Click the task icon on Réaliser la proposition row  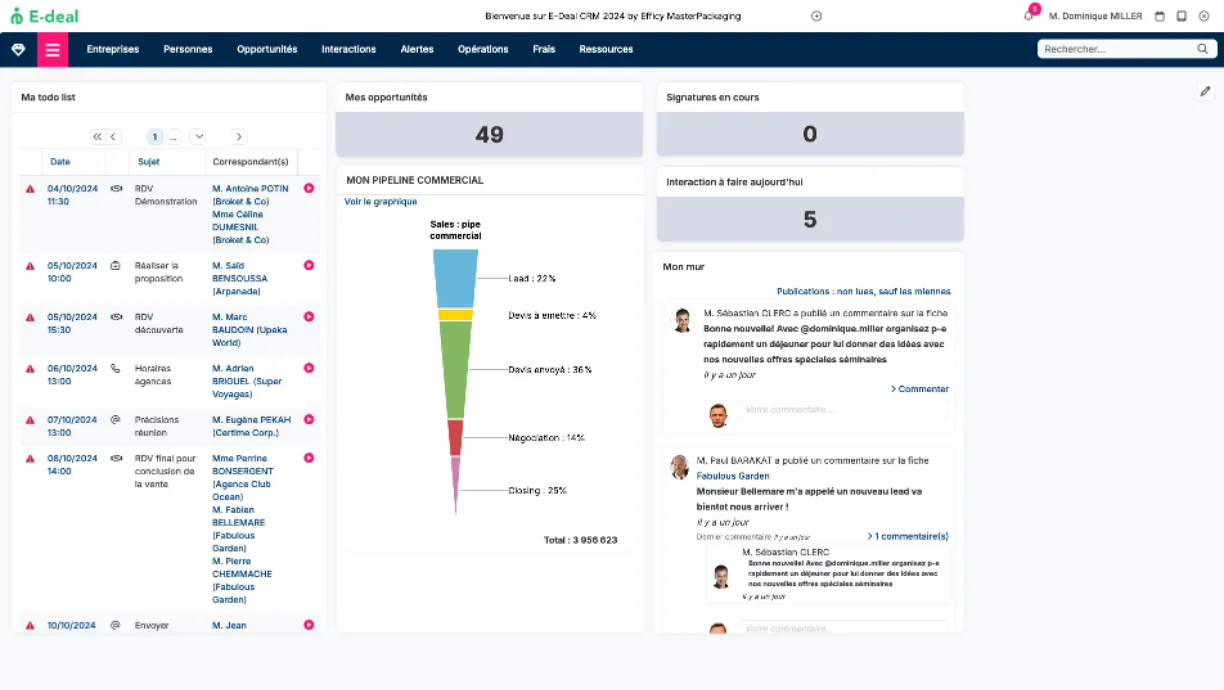115,265
